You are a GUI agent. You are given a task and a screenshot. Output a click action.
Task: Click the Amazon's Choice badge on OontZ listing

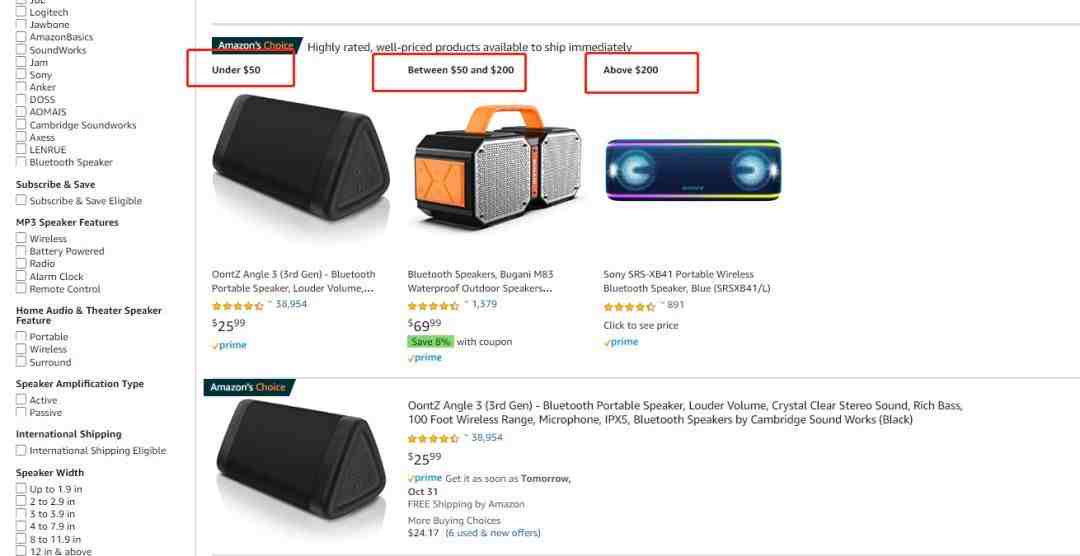coord(249,387)
